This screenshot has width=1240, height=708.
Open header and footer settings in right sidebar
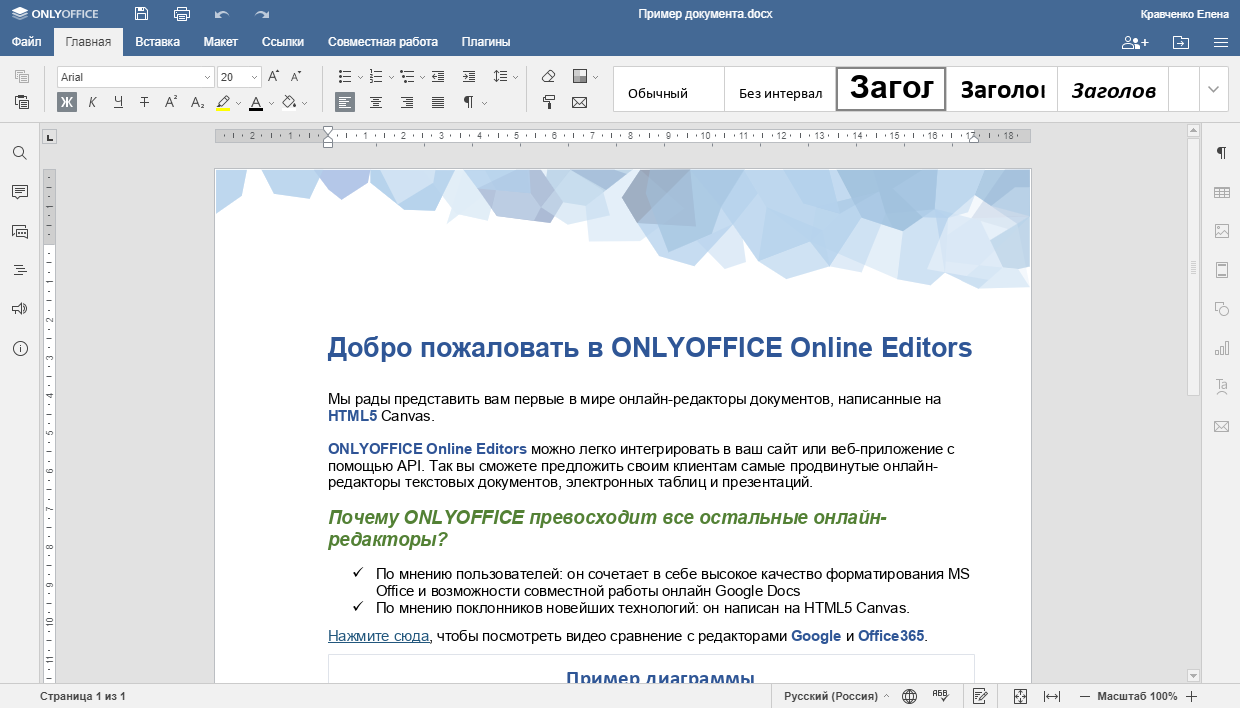[1221, 270]
